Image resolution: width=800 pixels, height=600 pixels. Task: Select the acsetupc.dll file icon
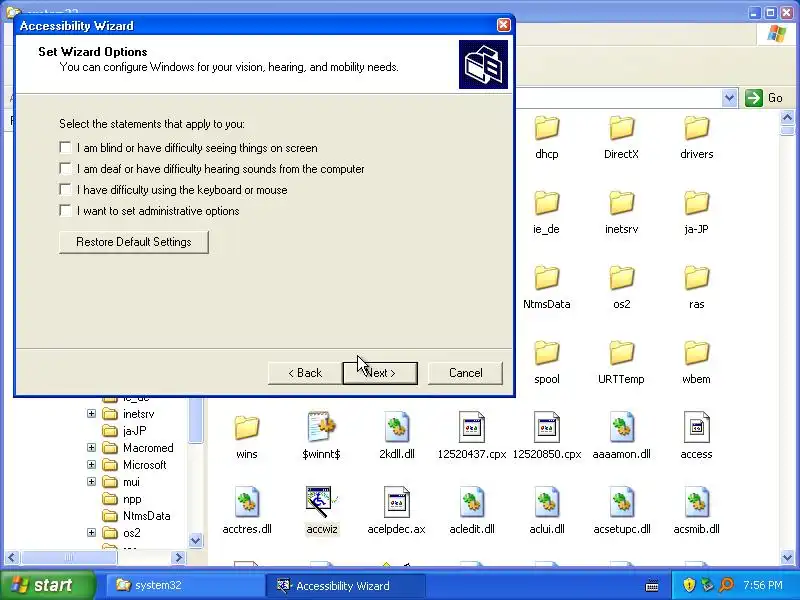(621, 502)
